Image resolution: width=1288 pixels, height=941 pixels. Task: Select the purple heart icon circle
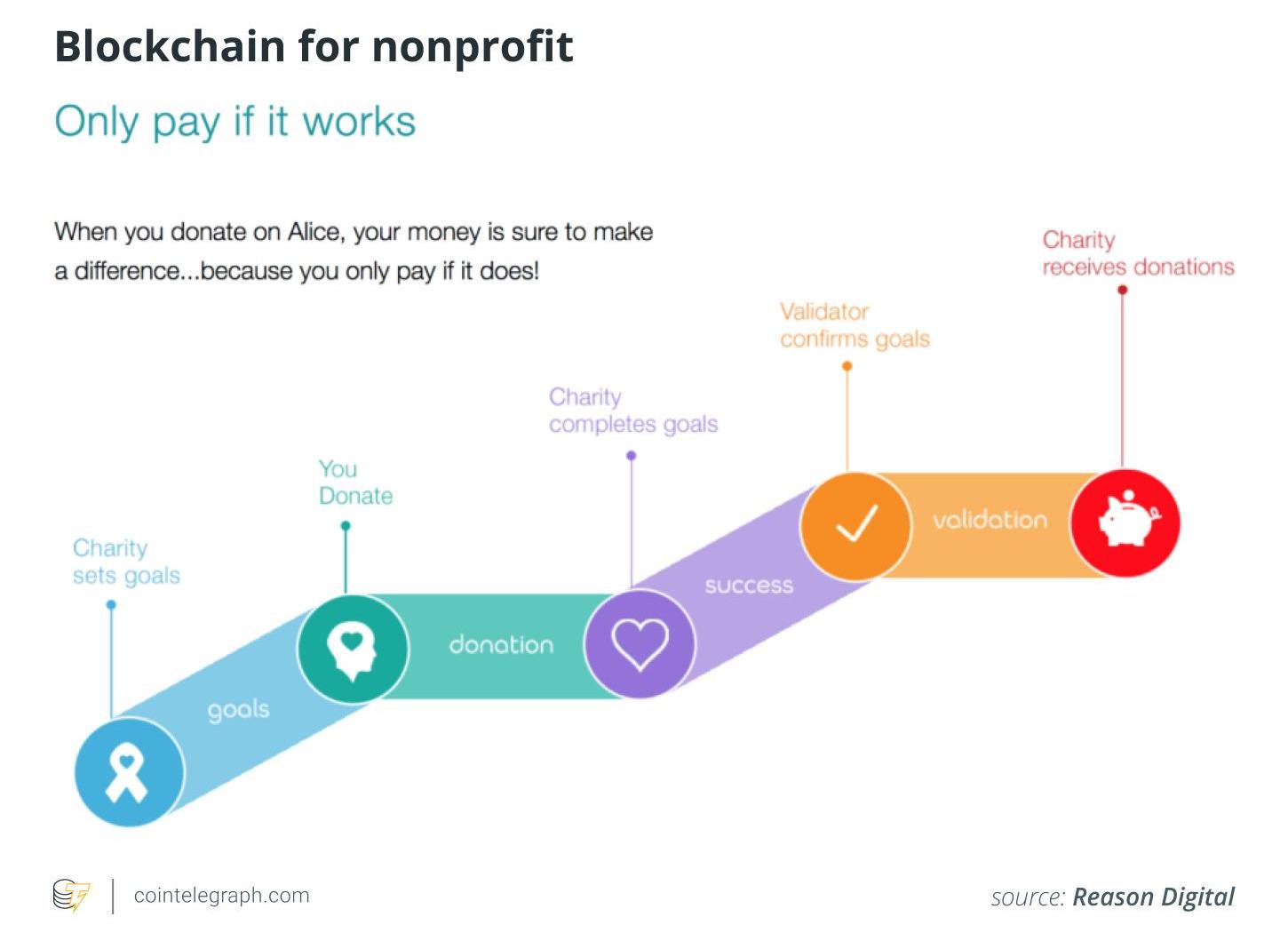point(640,642)
